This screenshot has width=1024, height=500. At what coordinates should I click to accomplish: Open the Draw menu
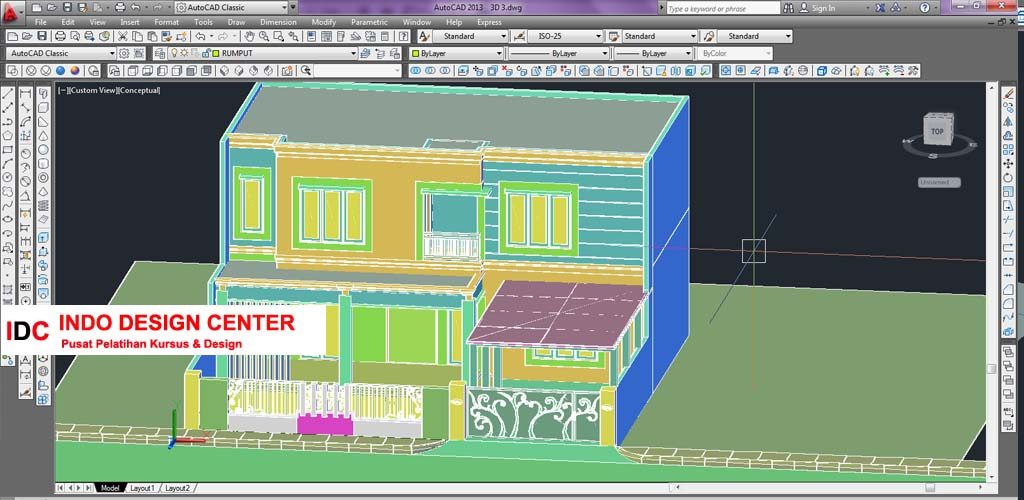236,22
